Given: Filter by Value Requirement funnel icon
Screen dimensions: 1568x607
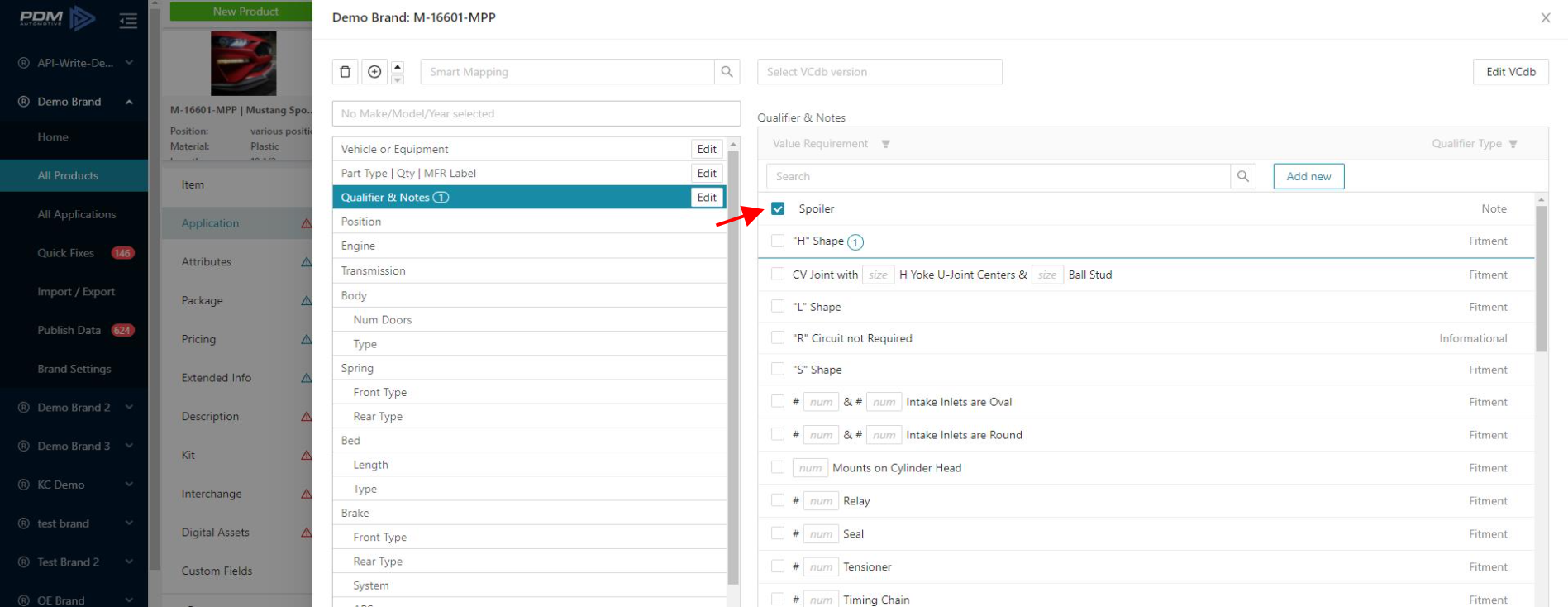Looking at the screenshot, I should pyautogui.click(x=885, y=144).
